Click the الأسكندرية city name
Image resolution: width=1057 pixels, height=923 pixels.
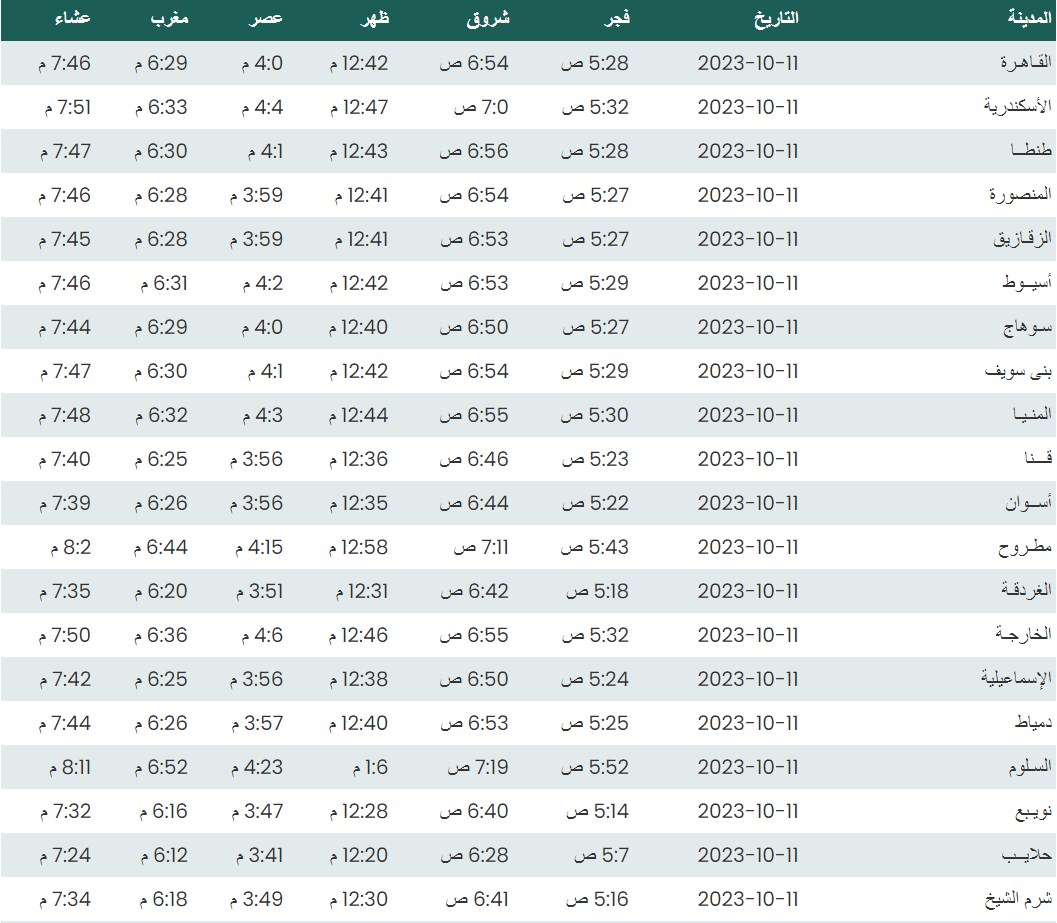(x=1015, y=108)
